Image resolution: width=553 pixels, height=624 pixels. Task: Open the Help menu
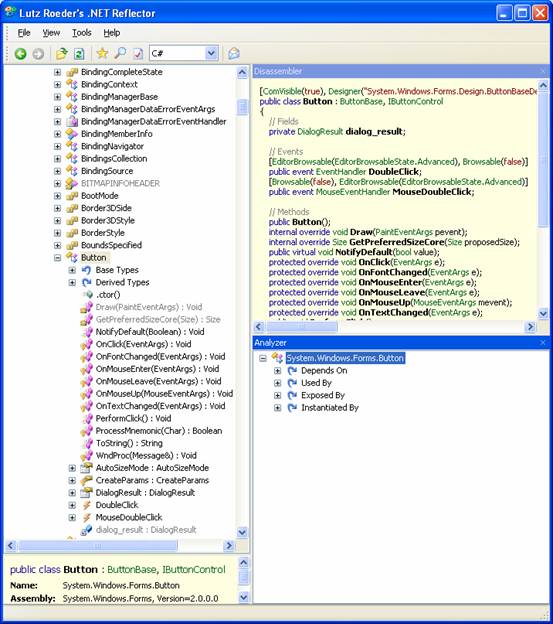[112, 33]
